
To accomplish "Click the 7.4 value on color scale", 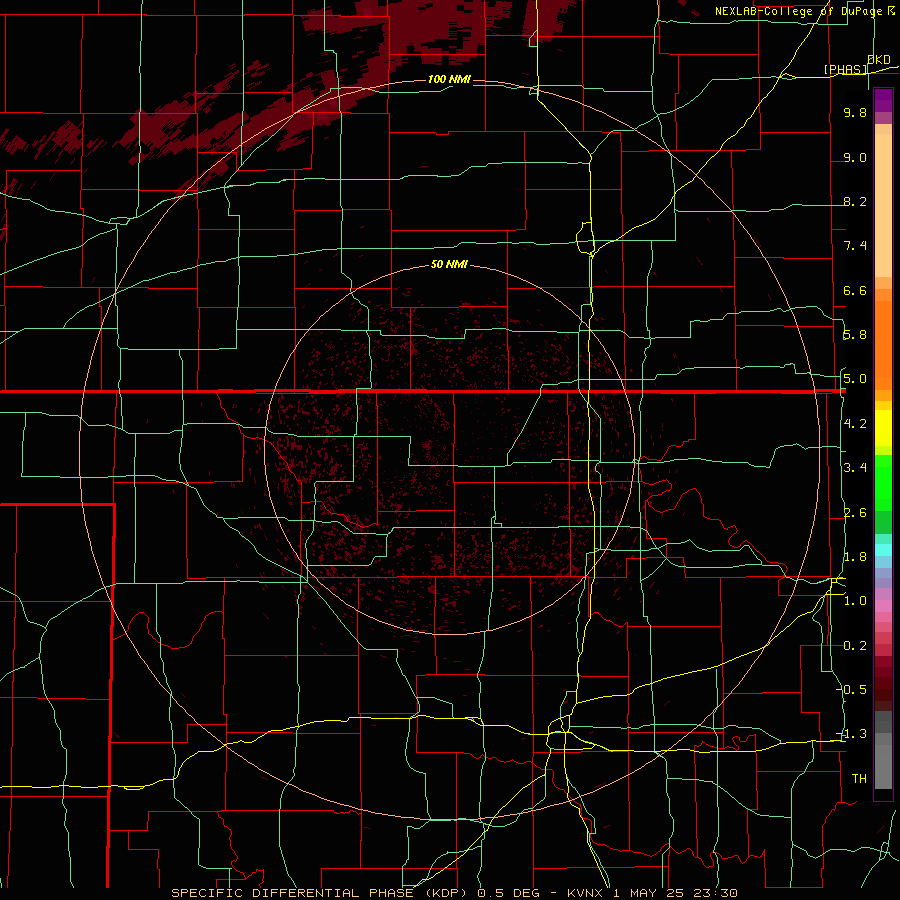I will coord(855,246).
